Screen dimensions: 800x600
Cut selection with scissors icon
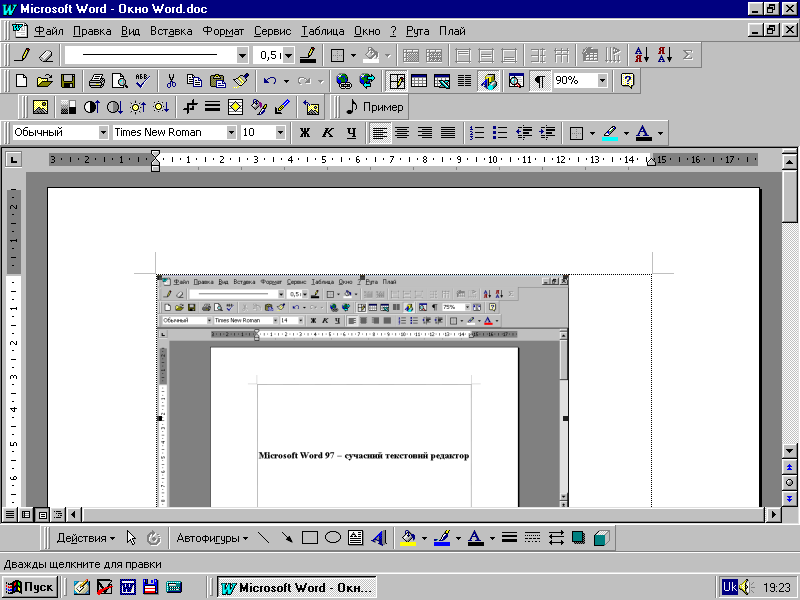click(x=171, y=81)
